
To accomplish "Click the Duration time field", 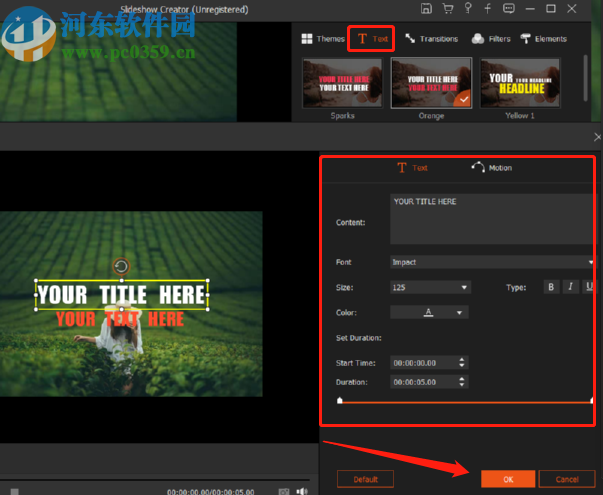I will tap(423, 382).
